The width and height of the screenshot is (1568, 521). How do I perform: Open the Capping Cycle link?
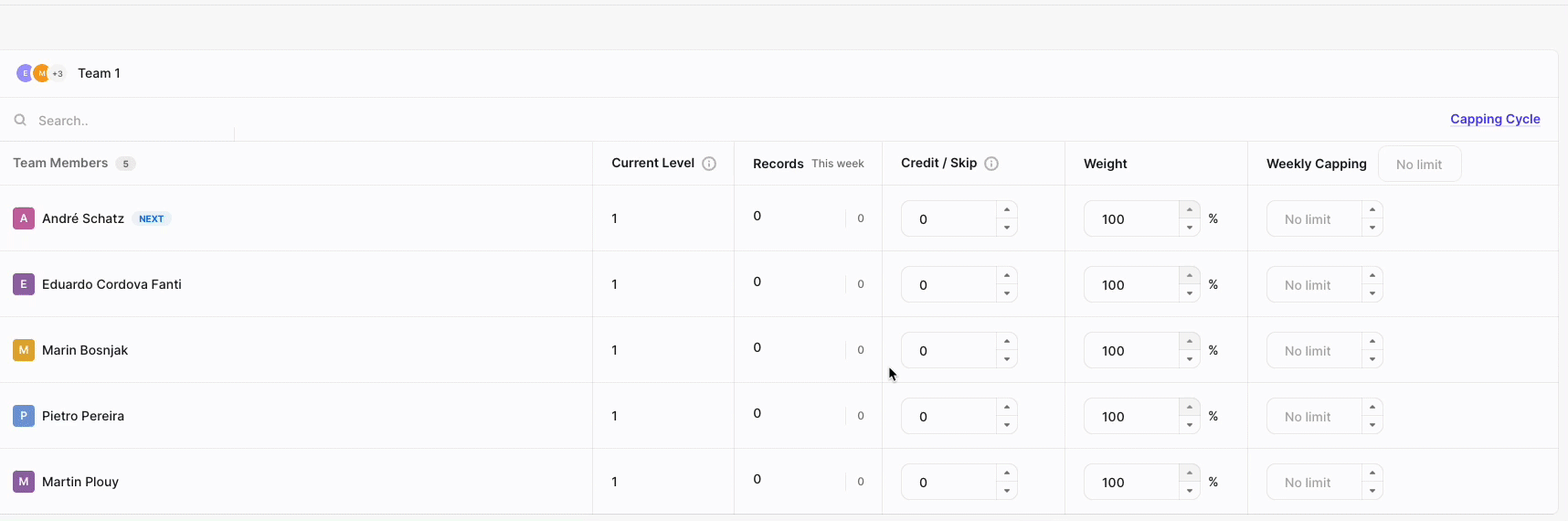1495,119
